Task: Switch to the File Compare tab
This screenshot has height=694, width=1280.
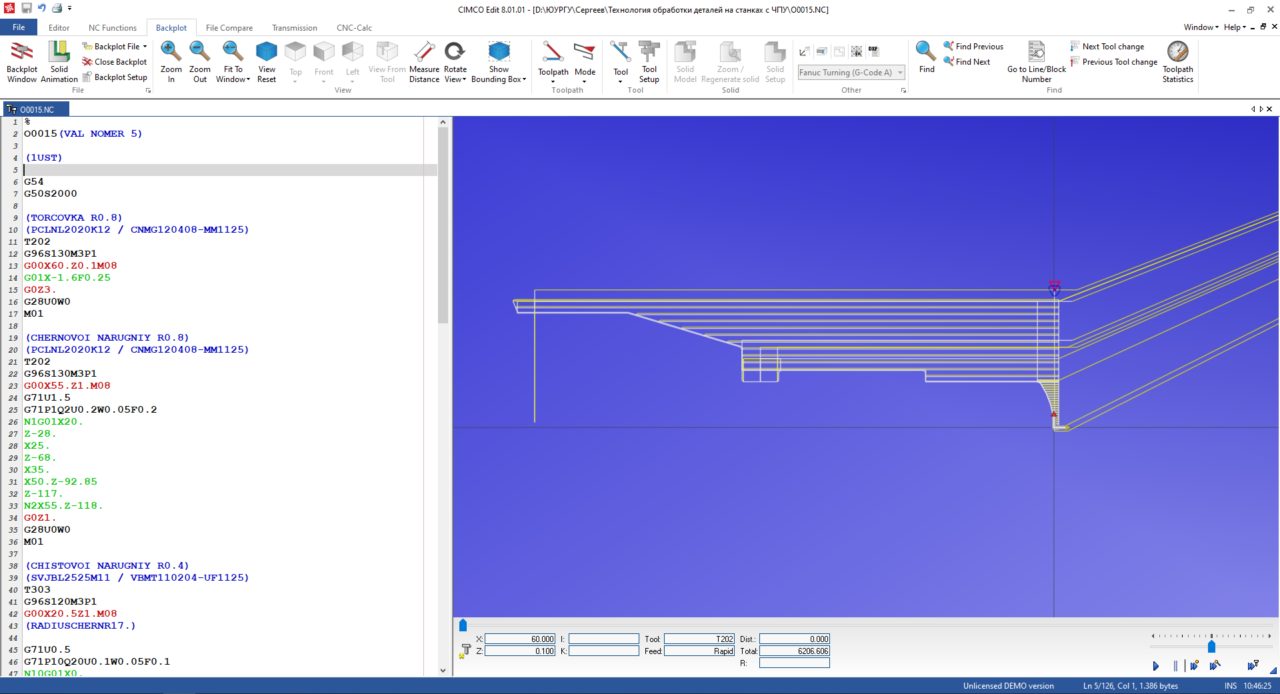Action: point(229,28)
